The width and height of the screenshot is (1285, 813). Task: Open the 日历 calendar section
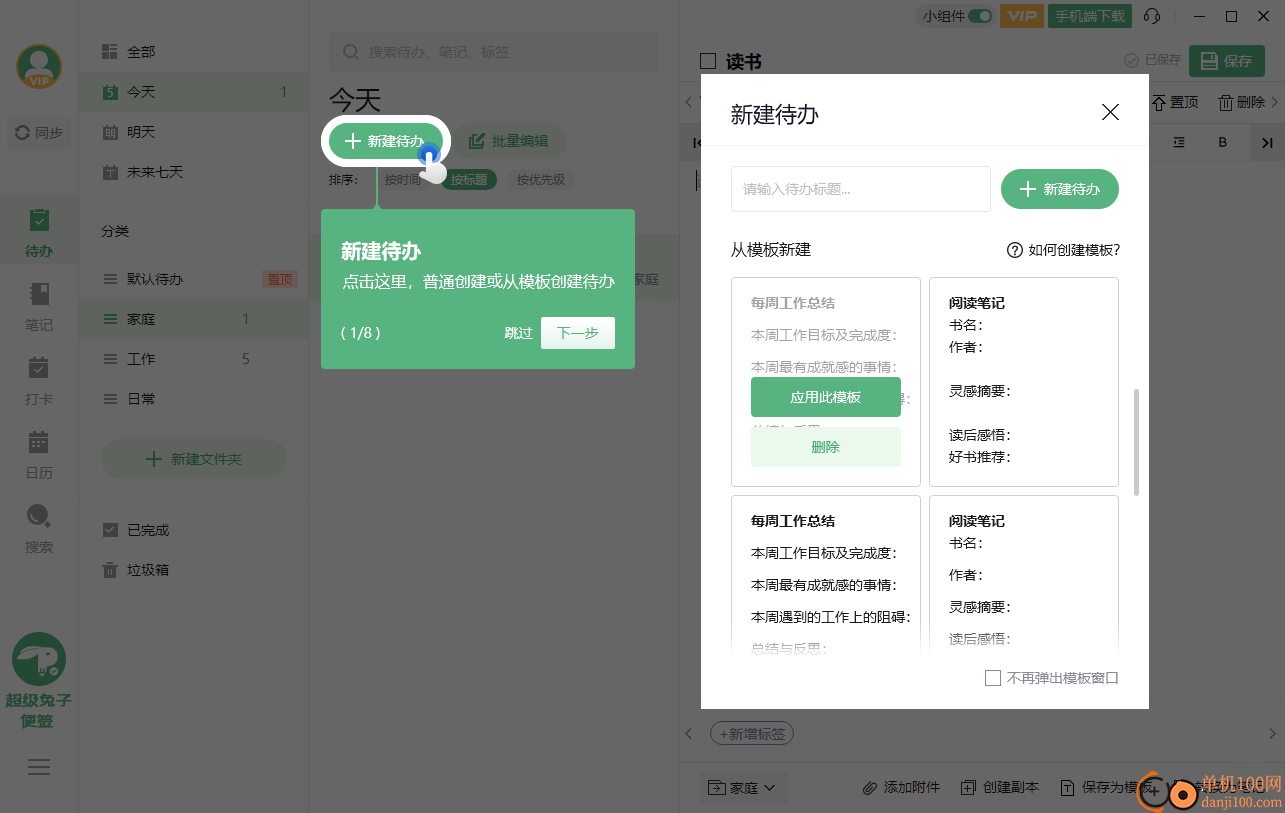pos(39,455)
